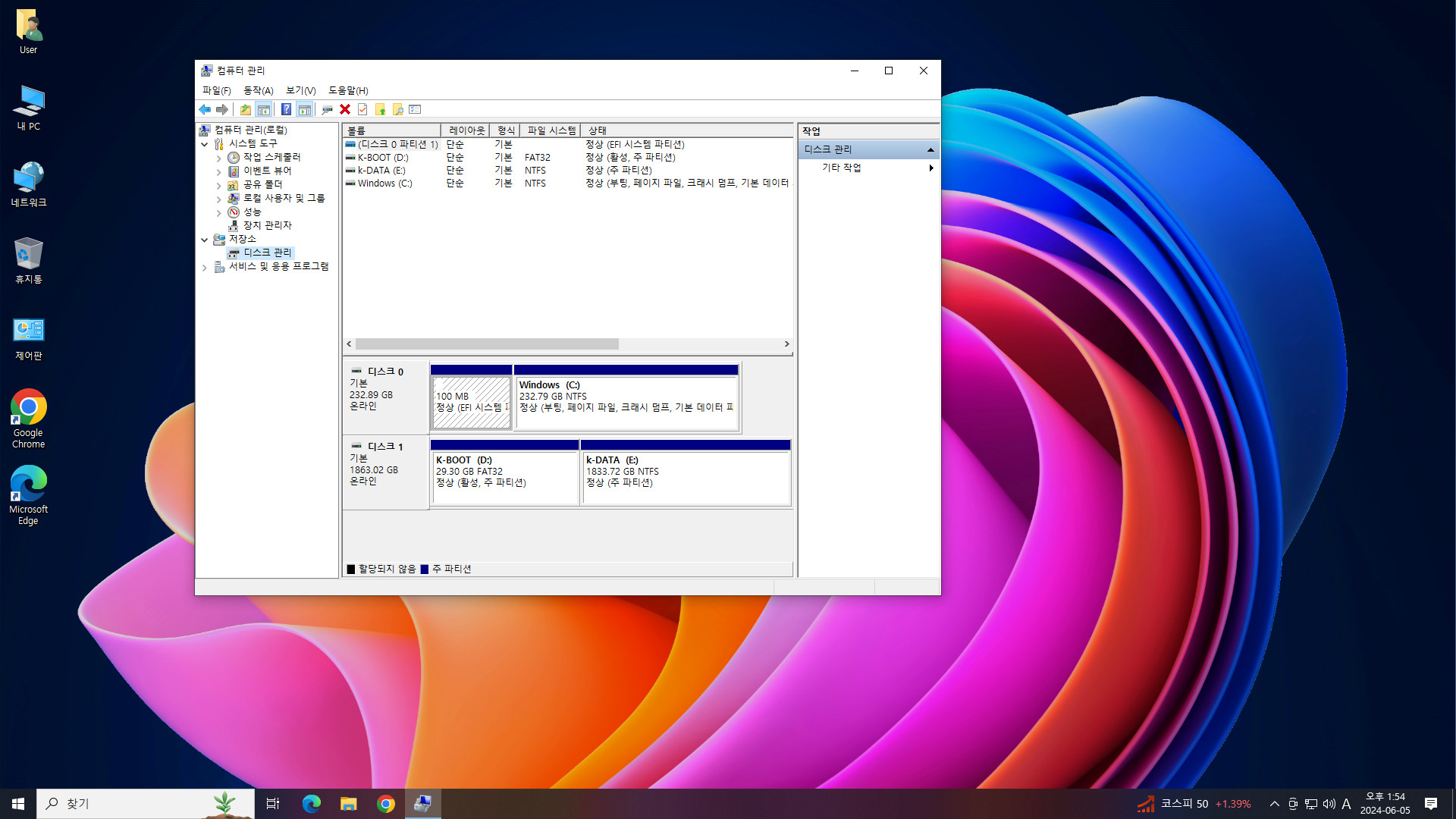Sort by the 파일 시스템 column header
1456x819 pixels.
pos(550,130)
